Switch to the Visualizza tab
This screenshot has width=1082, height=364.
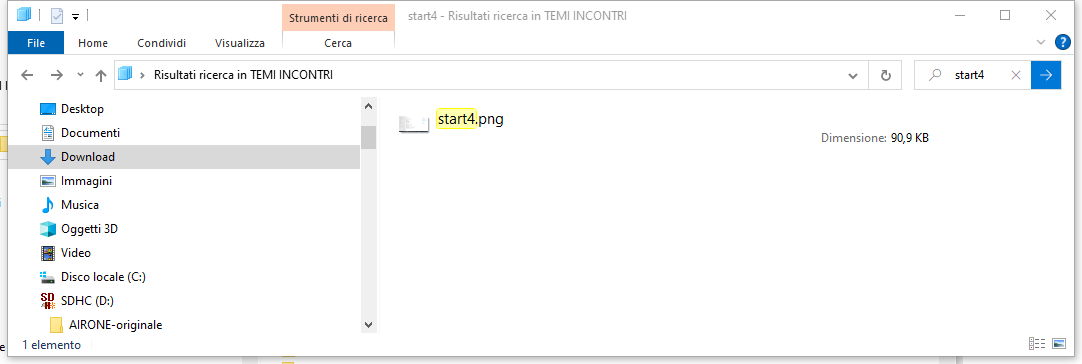(x=239, y=43)
